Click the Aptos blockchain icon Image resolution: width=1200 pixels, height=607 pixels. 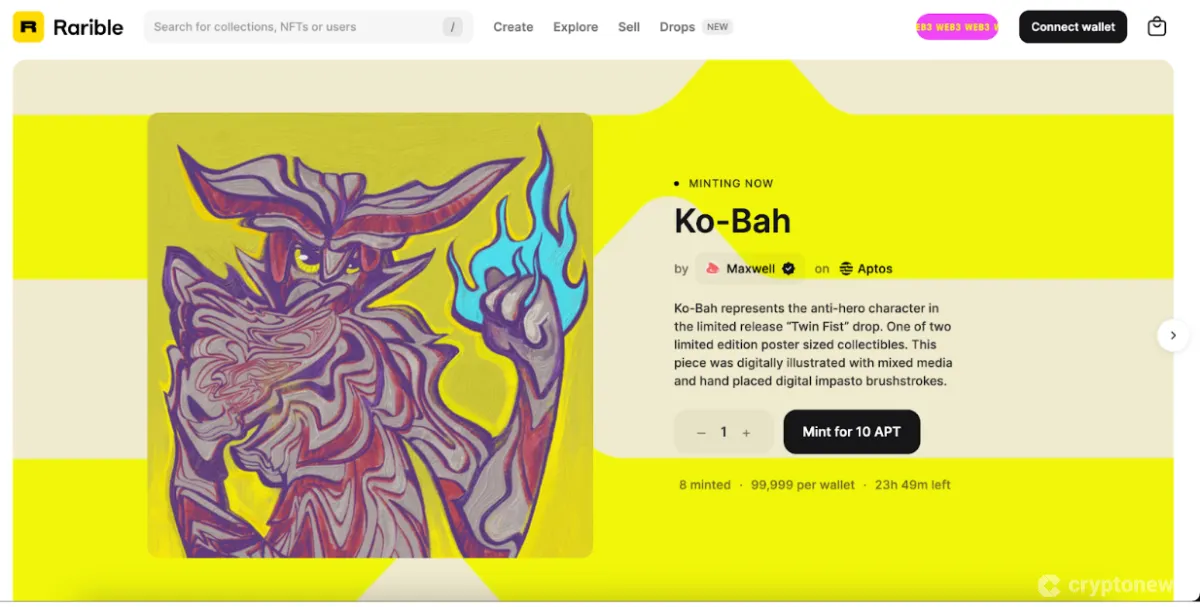846,268
